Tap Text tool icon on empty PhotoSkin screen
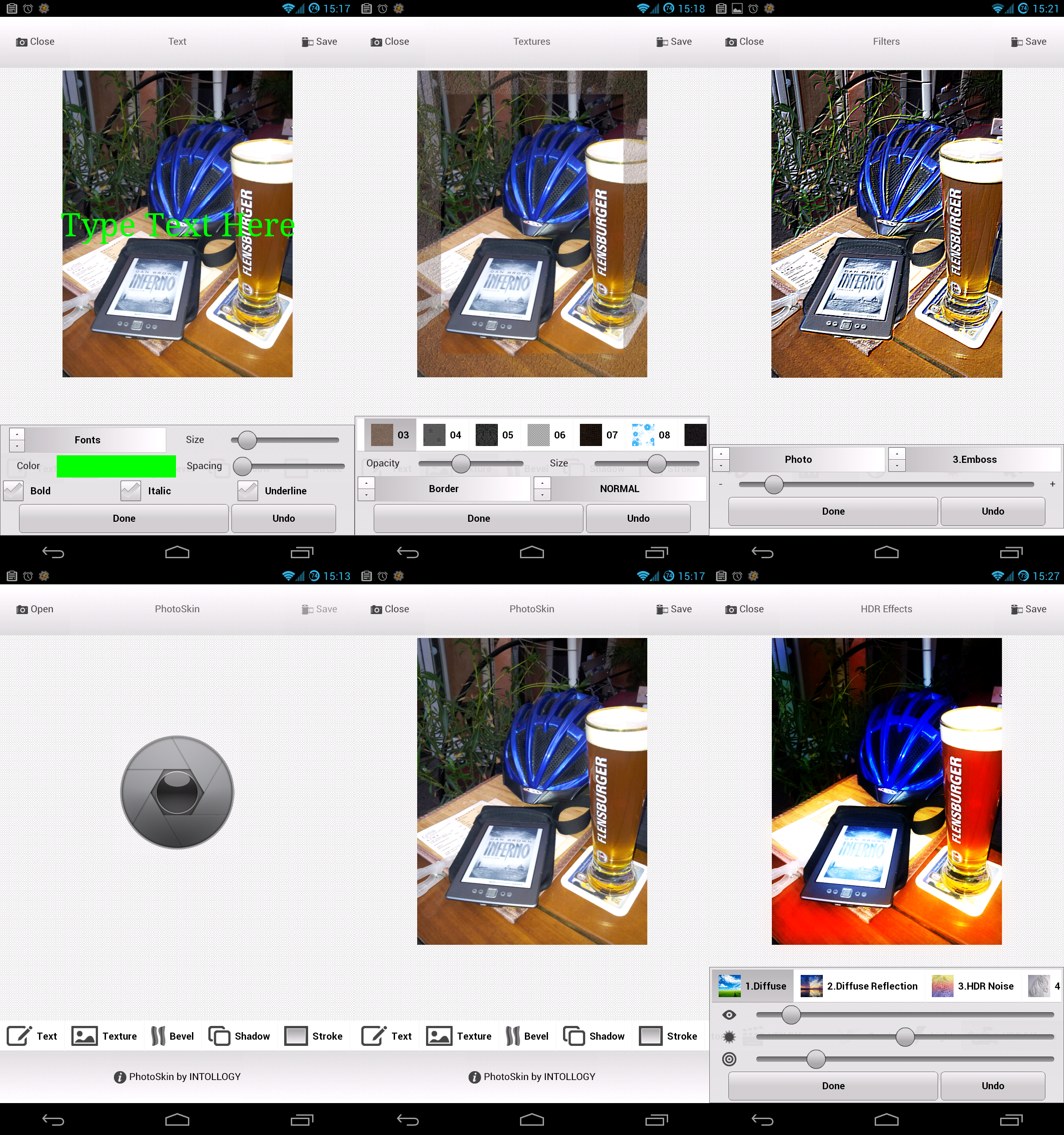 pos(20,1036)
